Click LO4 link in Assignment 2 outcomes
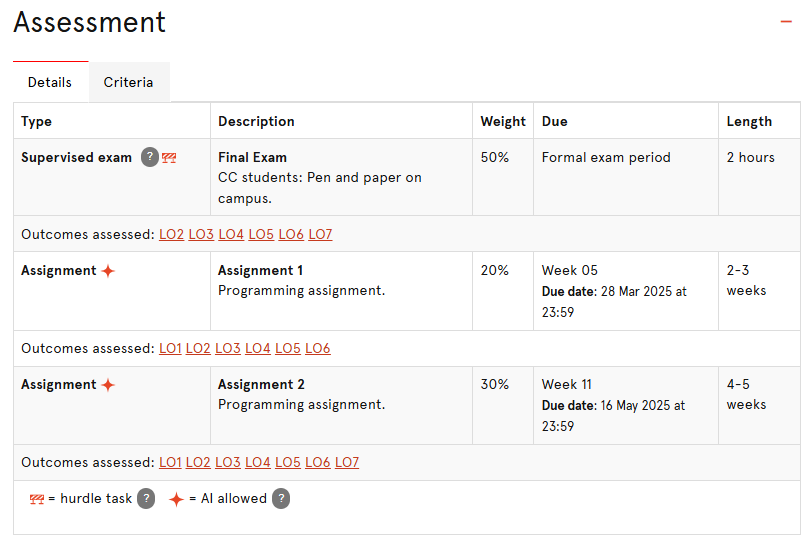 (258, 462)
